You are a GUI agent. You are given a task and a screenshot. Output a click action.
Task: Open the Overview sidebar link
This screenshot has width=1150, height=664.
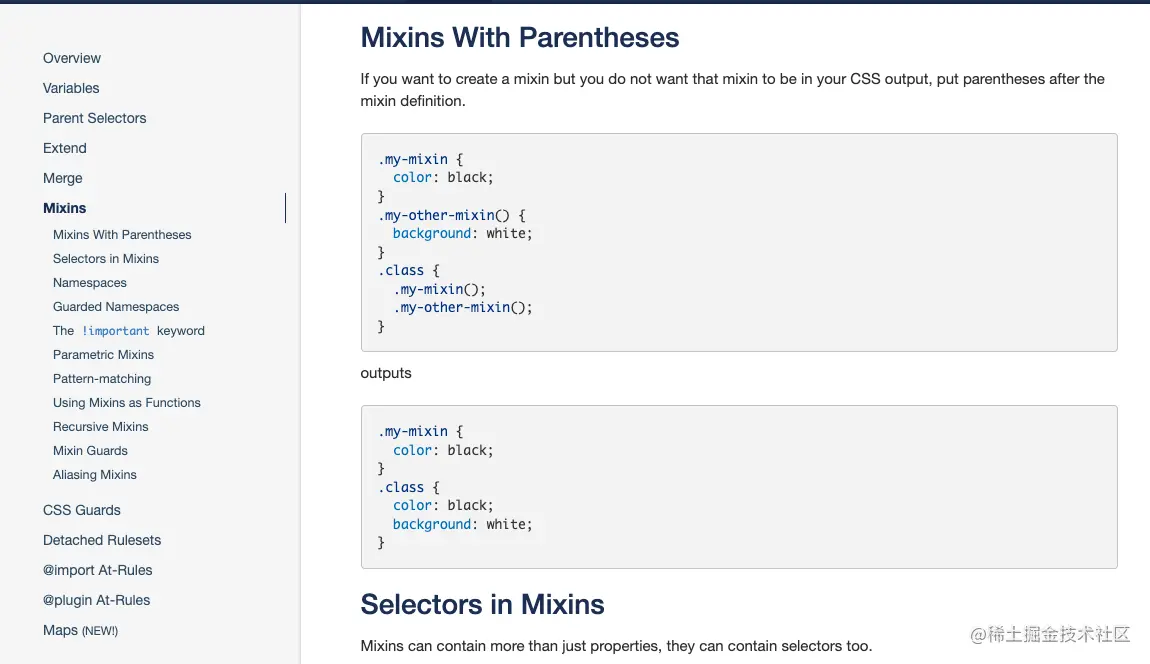click(72, 58)
